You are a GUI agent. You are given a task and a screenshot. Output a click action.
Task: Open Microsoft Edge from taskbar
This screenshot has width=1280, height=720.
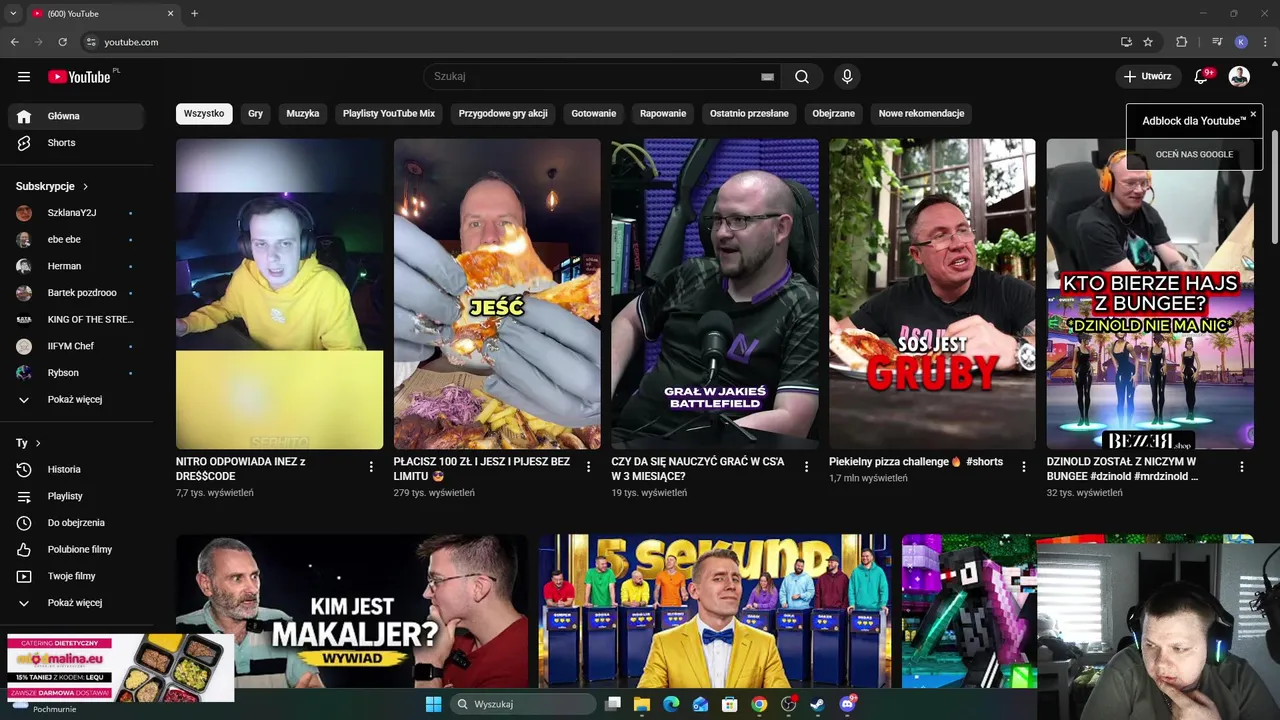671,704
